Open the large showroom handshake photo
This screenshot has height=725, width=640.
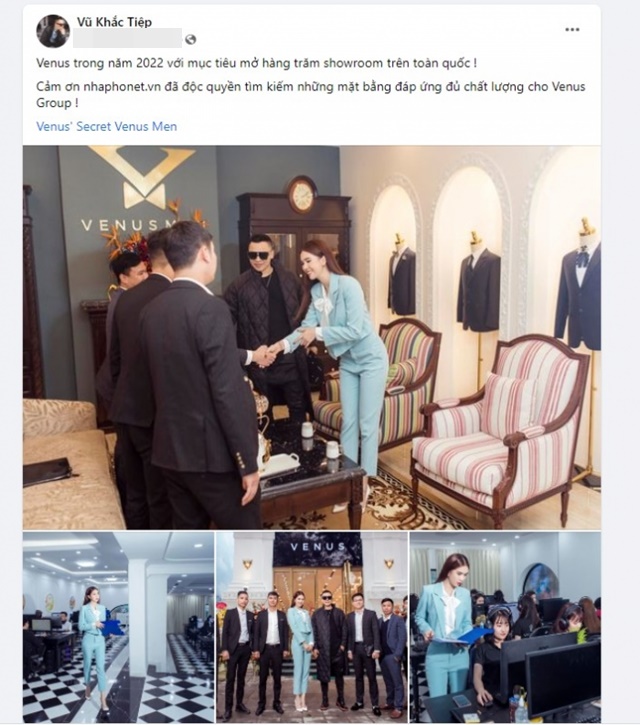coord(312,338)
